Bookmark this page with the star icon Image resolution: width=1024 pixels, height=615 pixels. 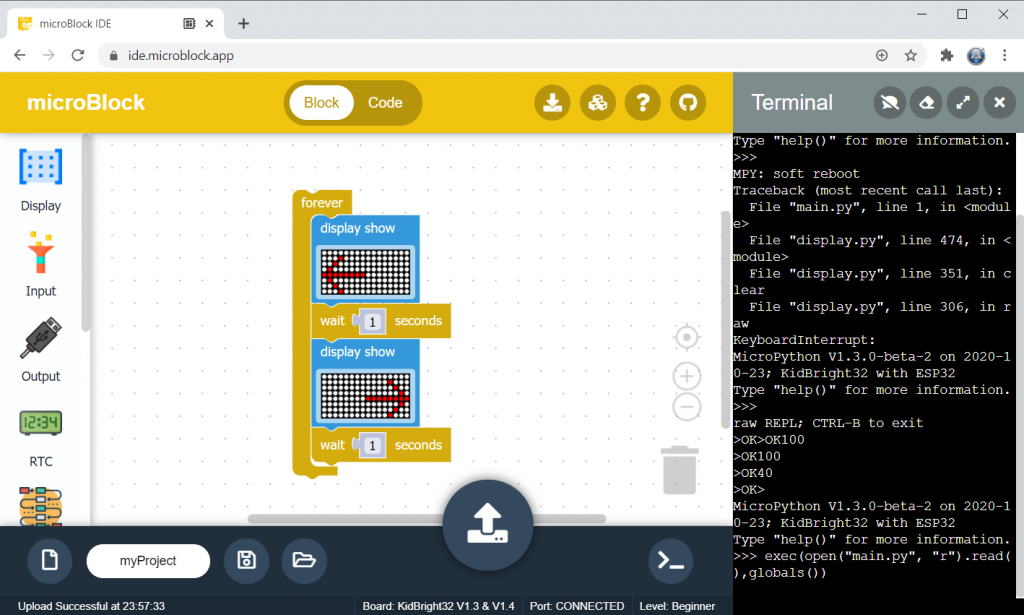coord(910,55)
